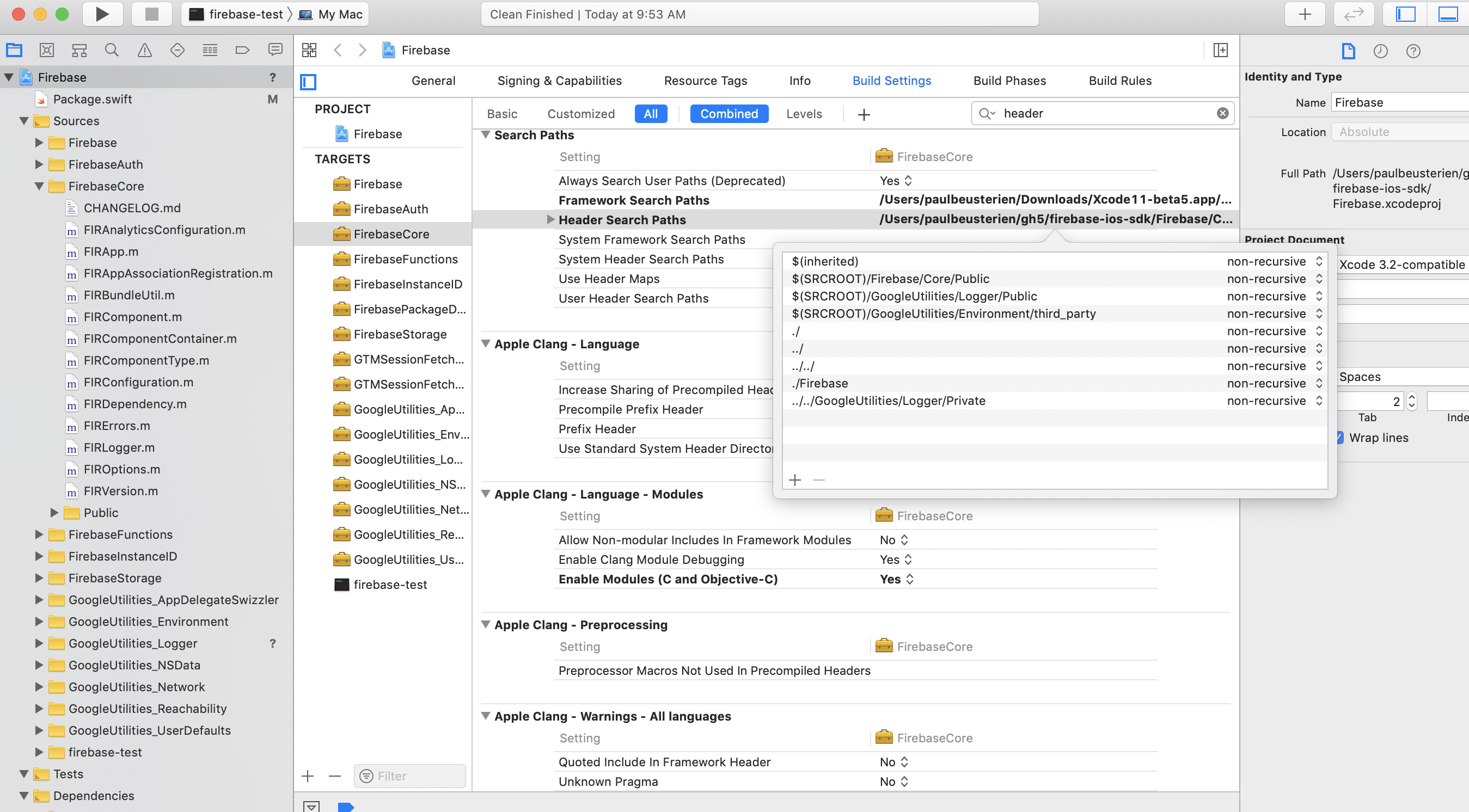Run the firebase-test scheme with Play button
Image resolution: width=1469 pixels, height=812 pixels.
(103, 14)
